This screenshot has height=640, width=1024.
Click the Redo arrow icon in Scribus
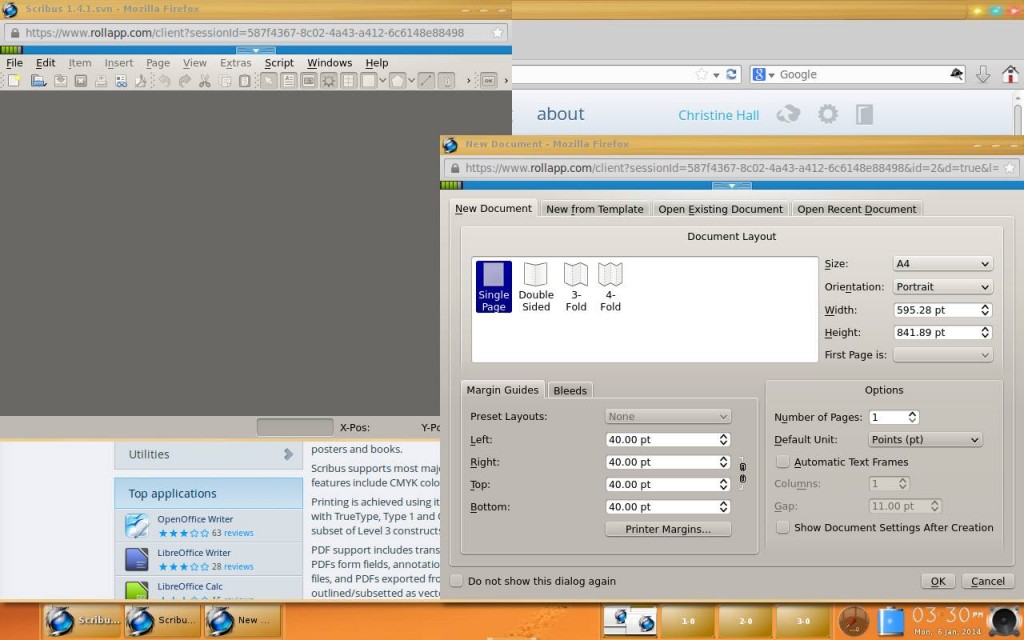click(185, 81)
